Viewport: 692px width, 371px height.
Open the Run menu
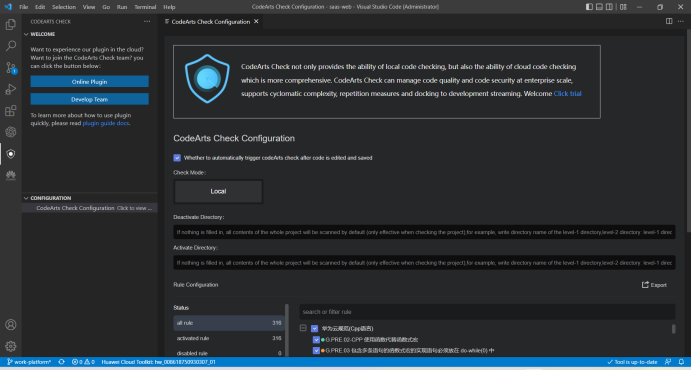122,7
